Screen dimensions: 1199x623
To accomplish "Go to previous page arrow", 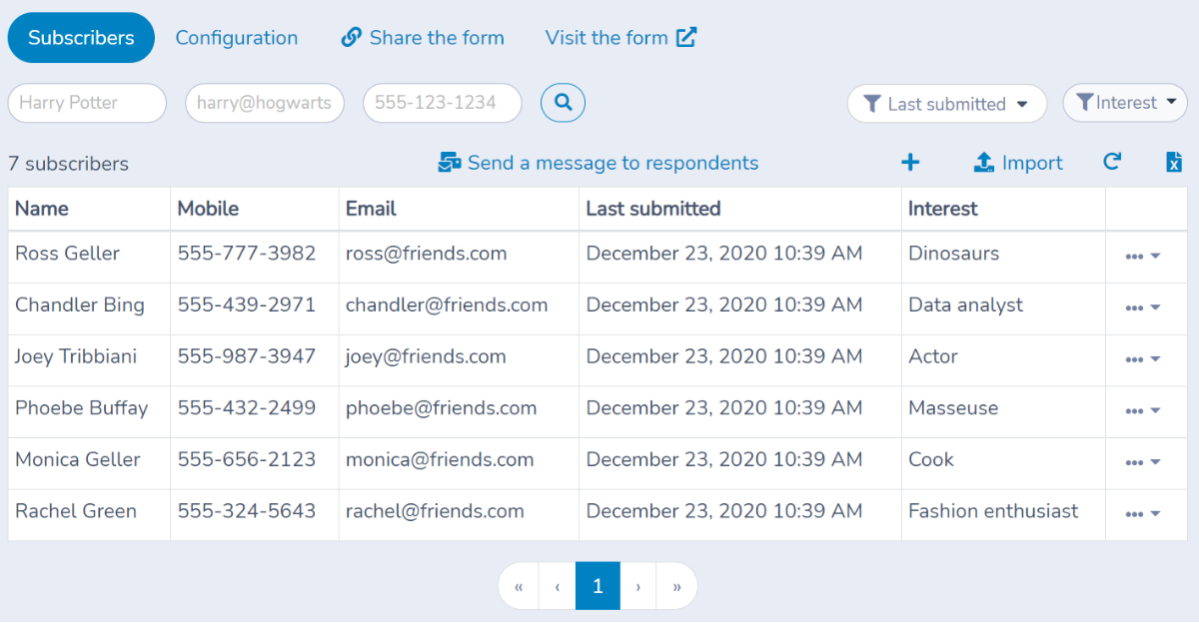I will (x=557, y=586).
